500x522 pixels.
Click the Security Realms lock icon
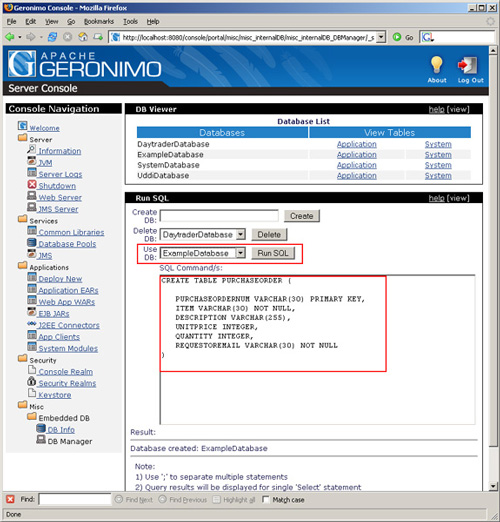[32, 381]
